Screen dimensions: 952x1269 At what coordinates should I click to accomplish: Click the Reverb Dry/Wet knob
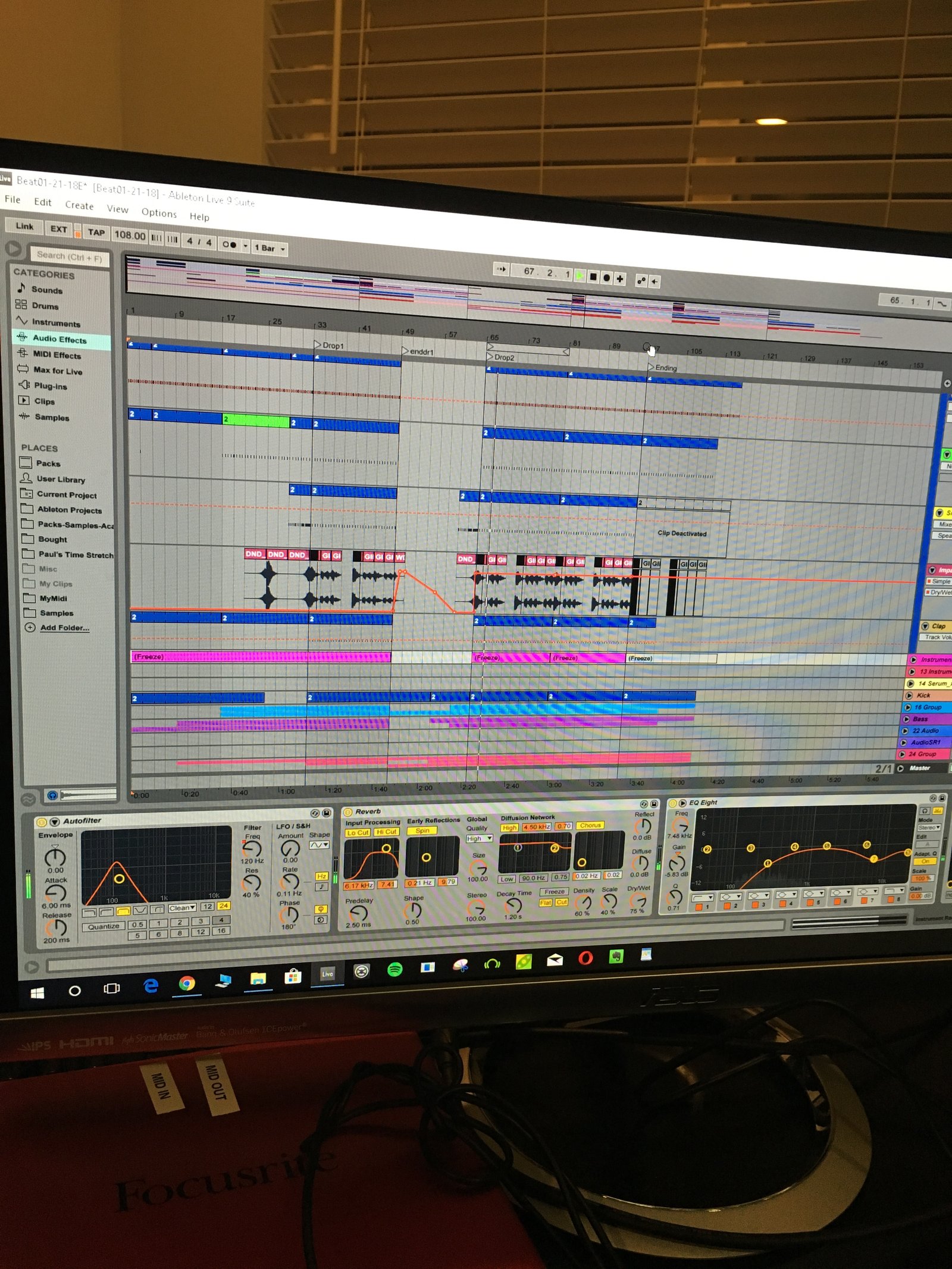point(638,900)
